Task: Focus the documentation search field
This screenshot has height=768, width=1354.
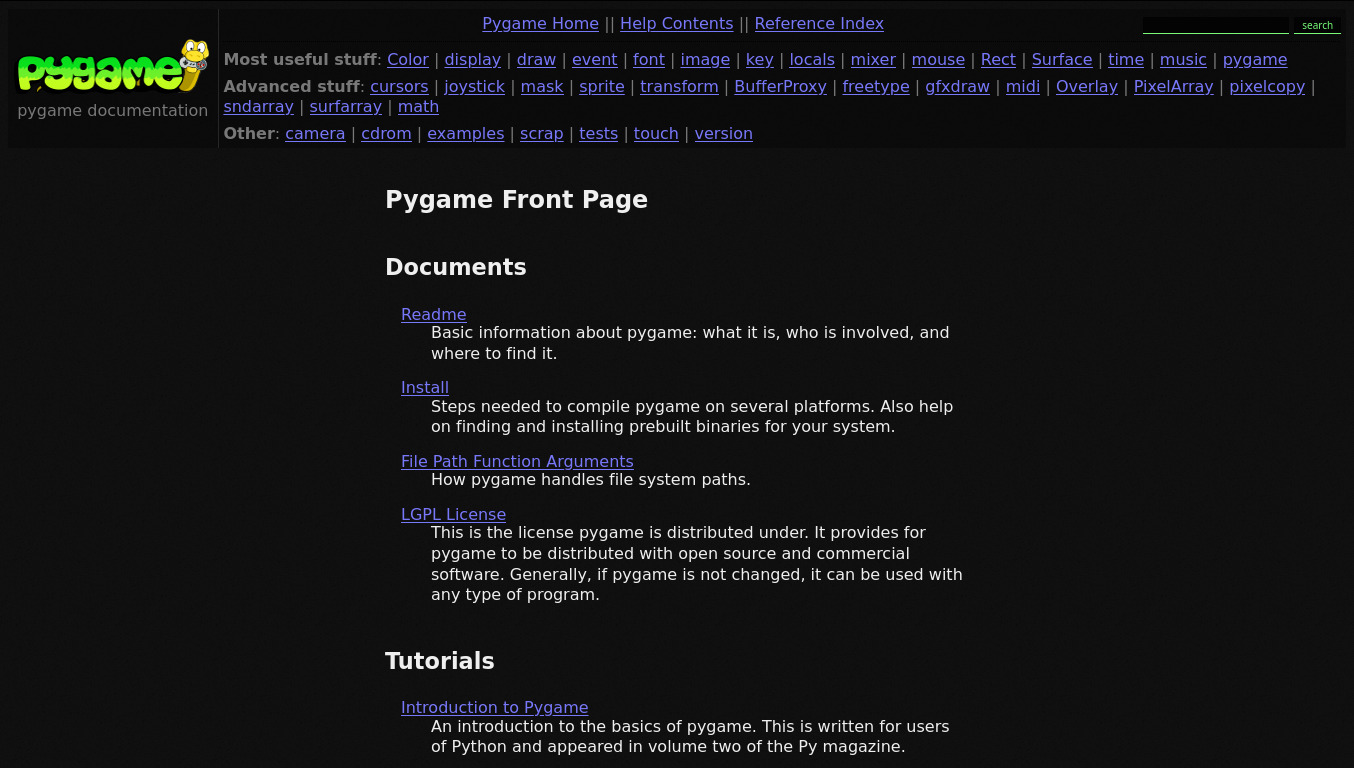Action: point(1215,25)
